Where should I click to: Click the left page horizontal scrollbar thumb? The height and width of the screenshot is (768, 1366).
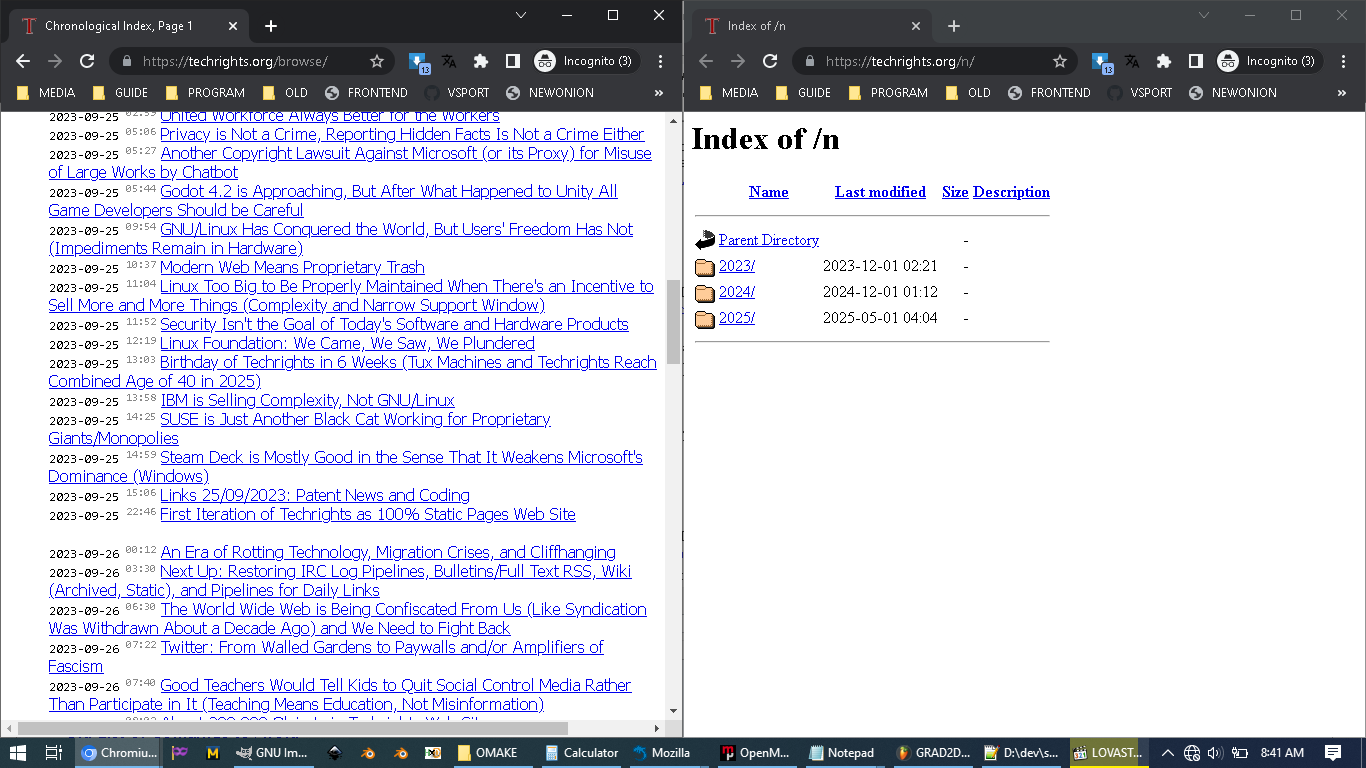pyautogui.click(x=293, y=729)
